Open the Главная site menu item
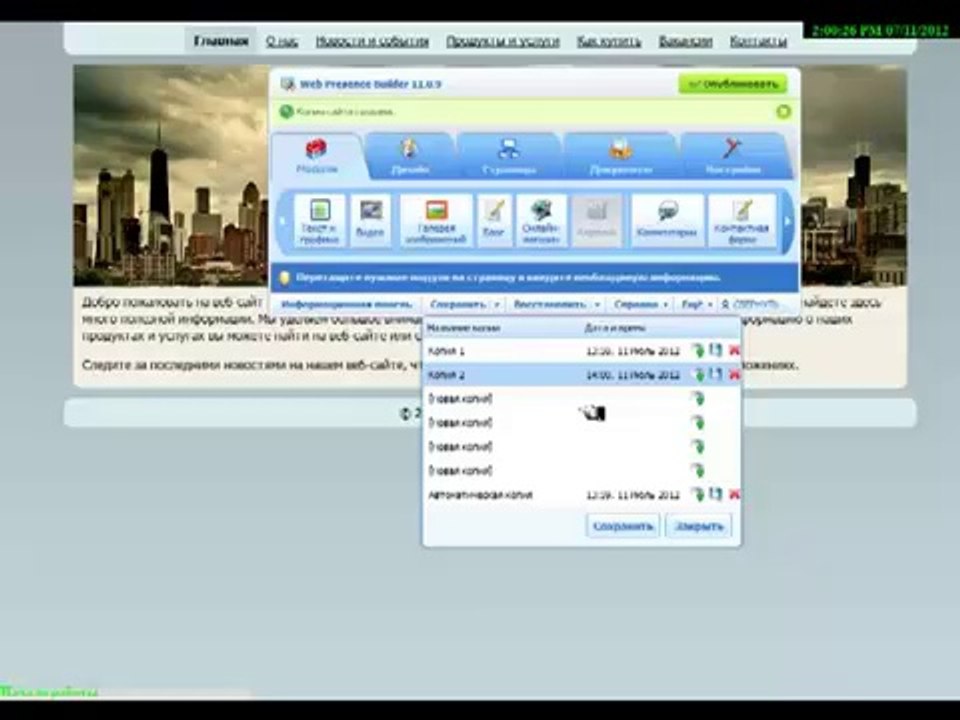960x720 pixels. (x=221, y=41)
